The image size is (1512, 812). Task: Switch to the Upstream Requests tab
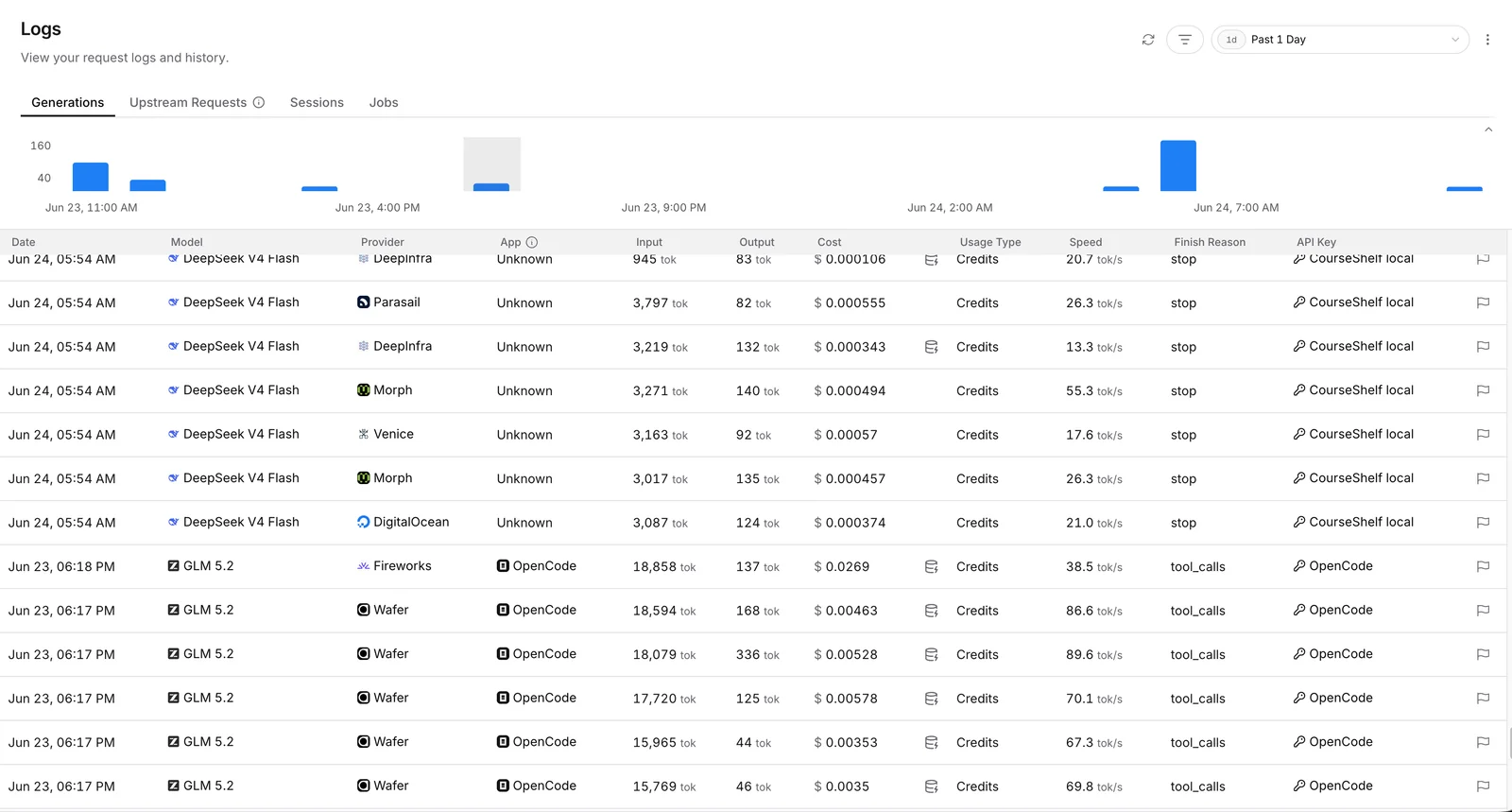click(x=188, y=102)
